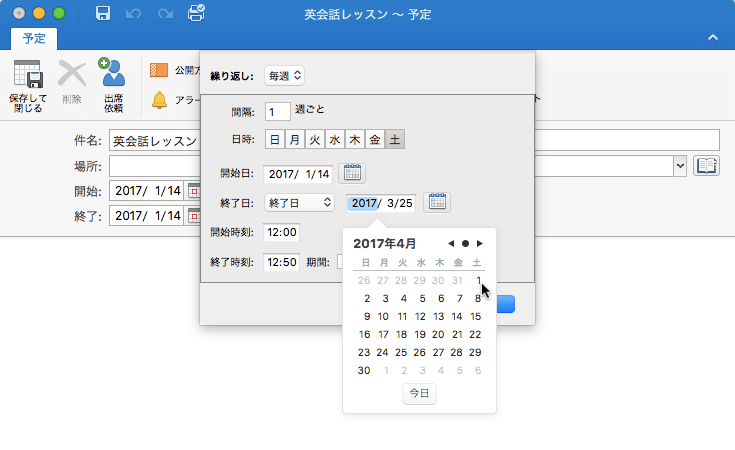Click the 開始日 2017/1/14 date field
This screenshot has width=735, height=450.
coord(298,174)
